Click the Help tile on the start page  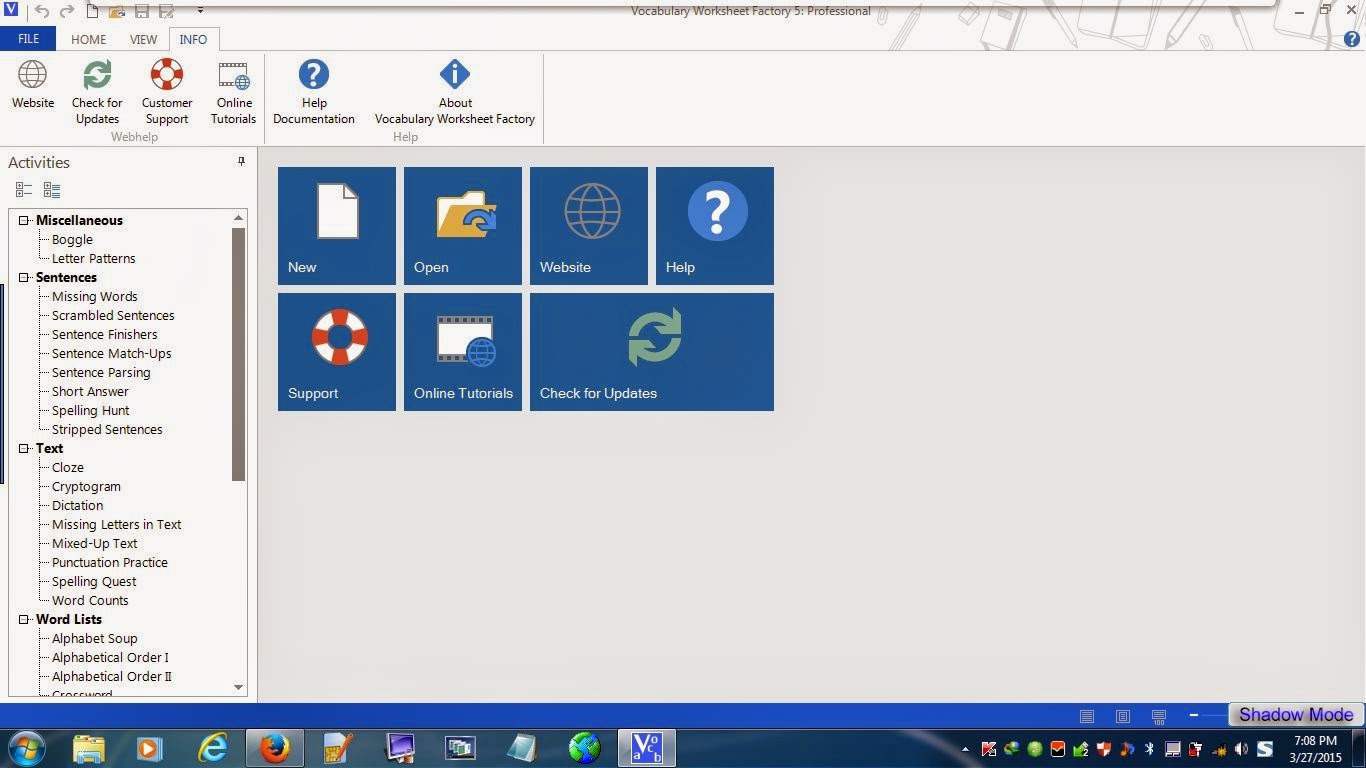click(x=715, y=226)
